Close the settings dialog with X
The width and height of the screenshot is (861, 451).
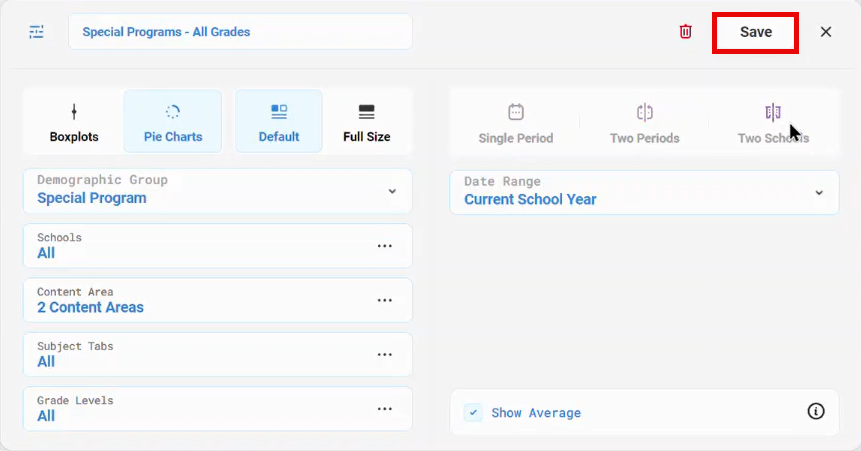826,32
